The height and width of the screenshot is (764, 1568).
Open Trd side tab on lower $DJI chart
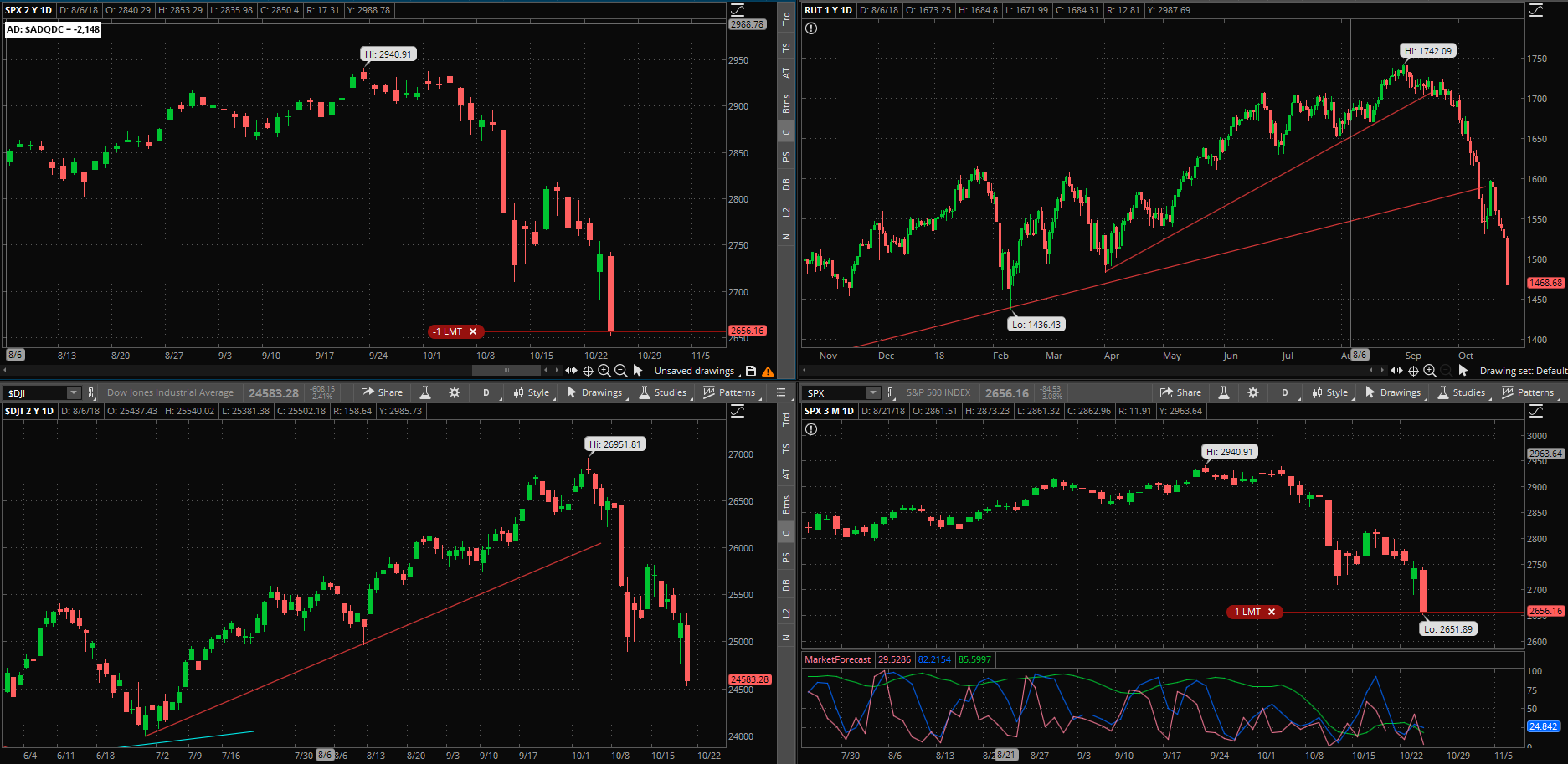click(786, 418)
